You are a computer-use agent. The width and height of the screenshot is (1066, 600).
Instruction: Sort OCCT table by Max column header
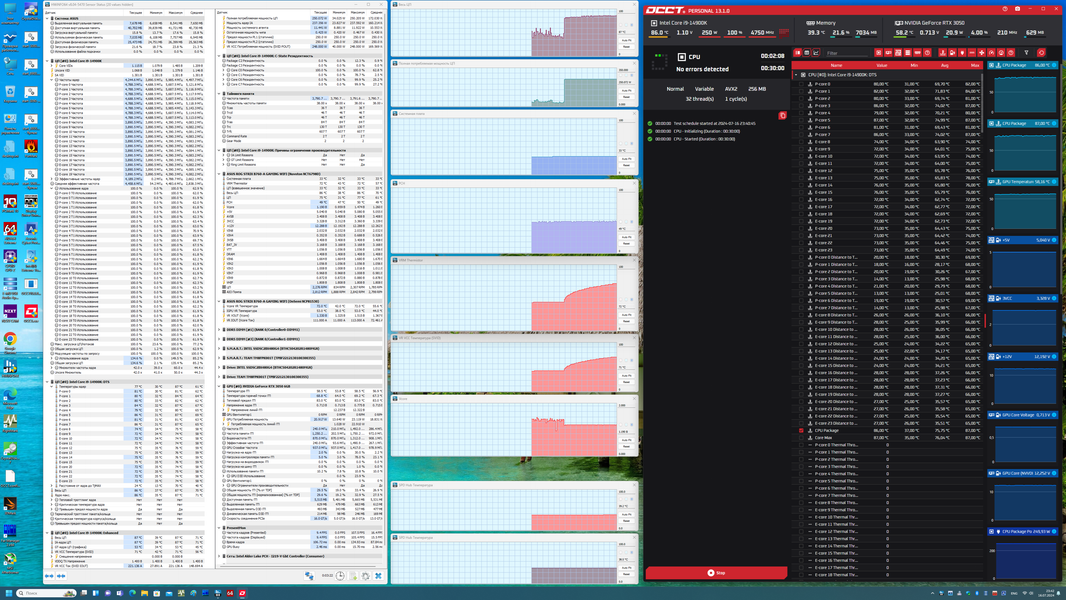(975, 65)
